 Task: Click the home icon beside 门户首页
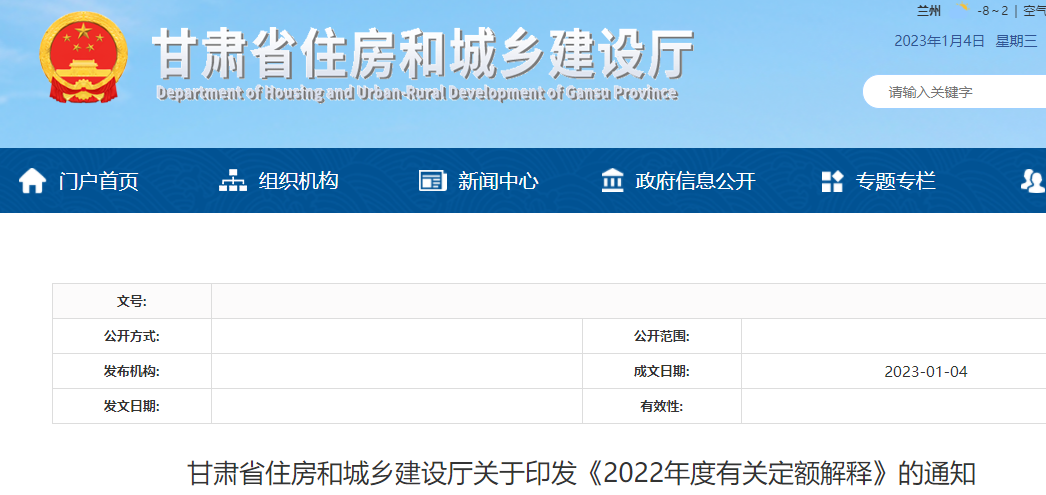pos(32,181)
